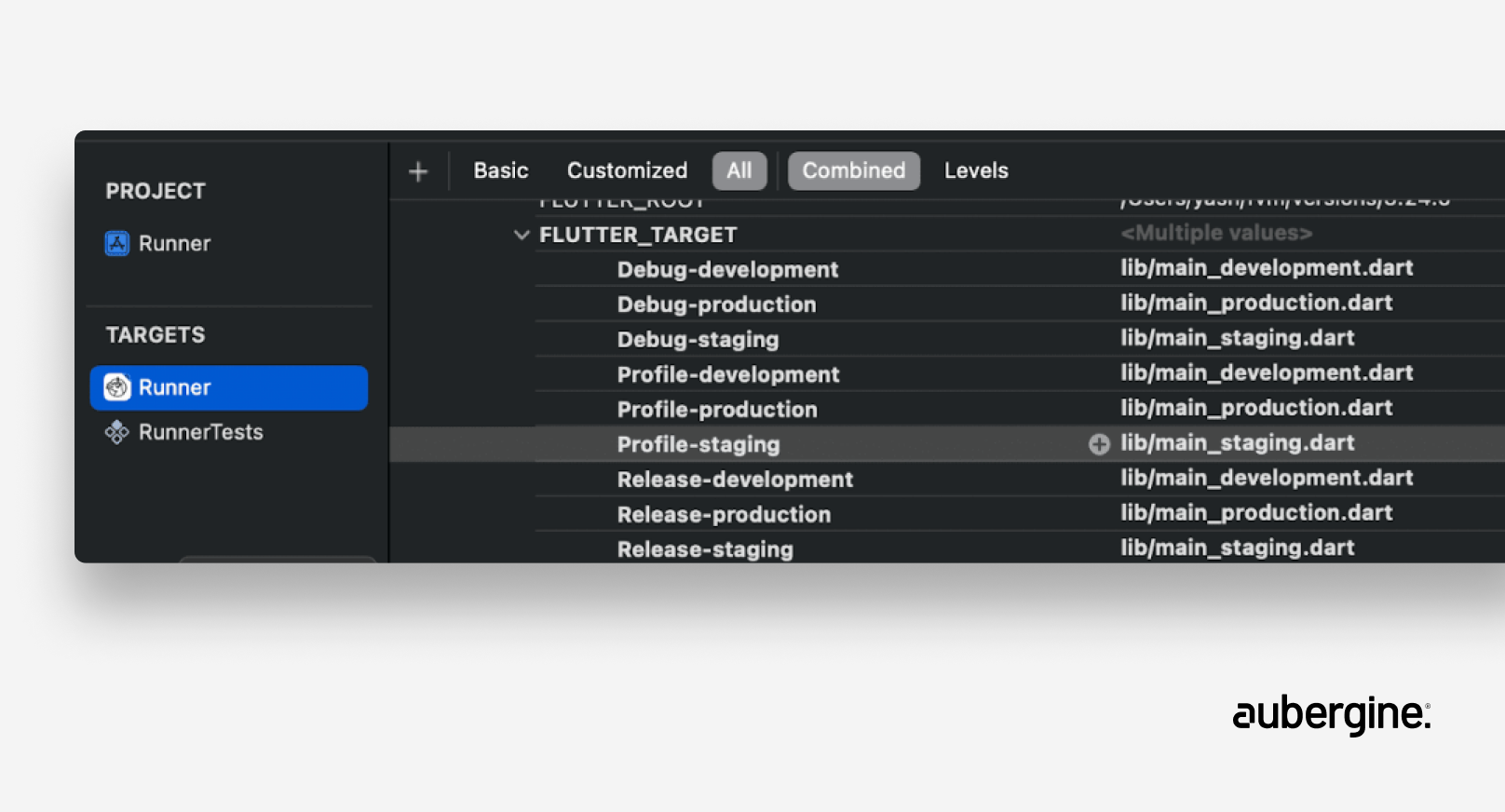Select Runner under TARGETS
The image size is (1505, 812).
pos(229,387)
